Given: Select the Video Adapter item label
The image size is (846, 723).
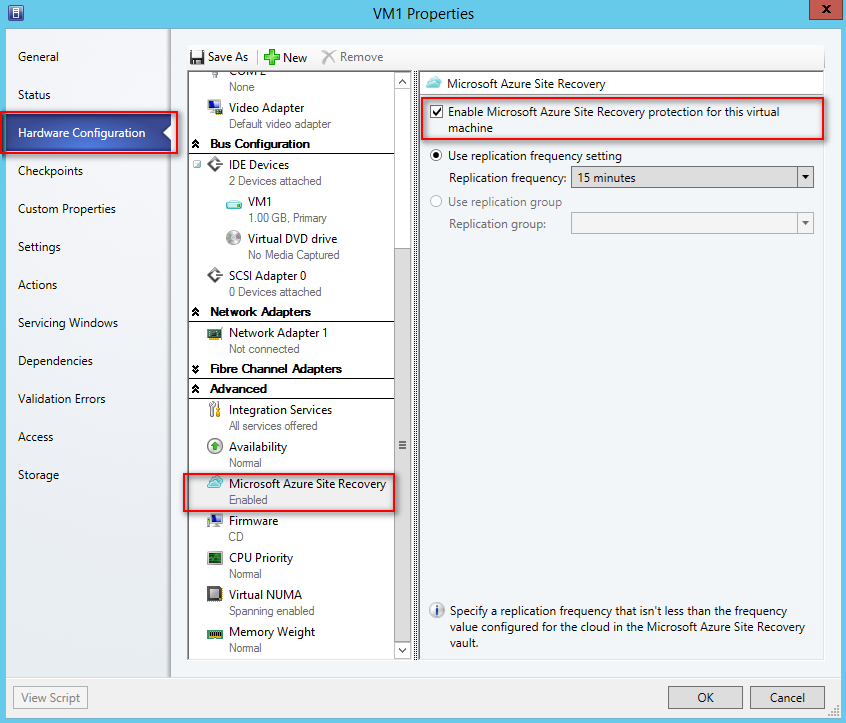Looking at the screenshot, I should [x=267, y=107].
